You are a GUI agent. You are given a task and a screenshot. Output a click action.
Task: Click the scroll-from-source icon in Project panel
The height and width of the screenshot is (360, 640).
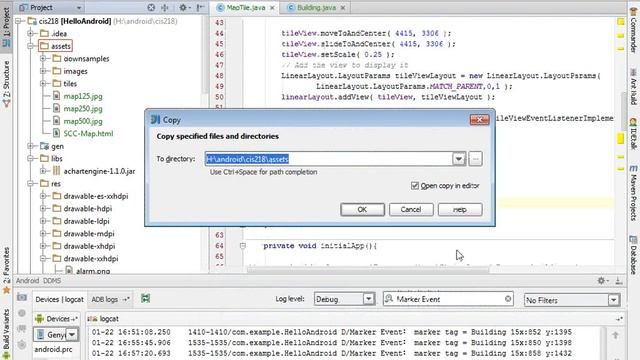(151, 7)
